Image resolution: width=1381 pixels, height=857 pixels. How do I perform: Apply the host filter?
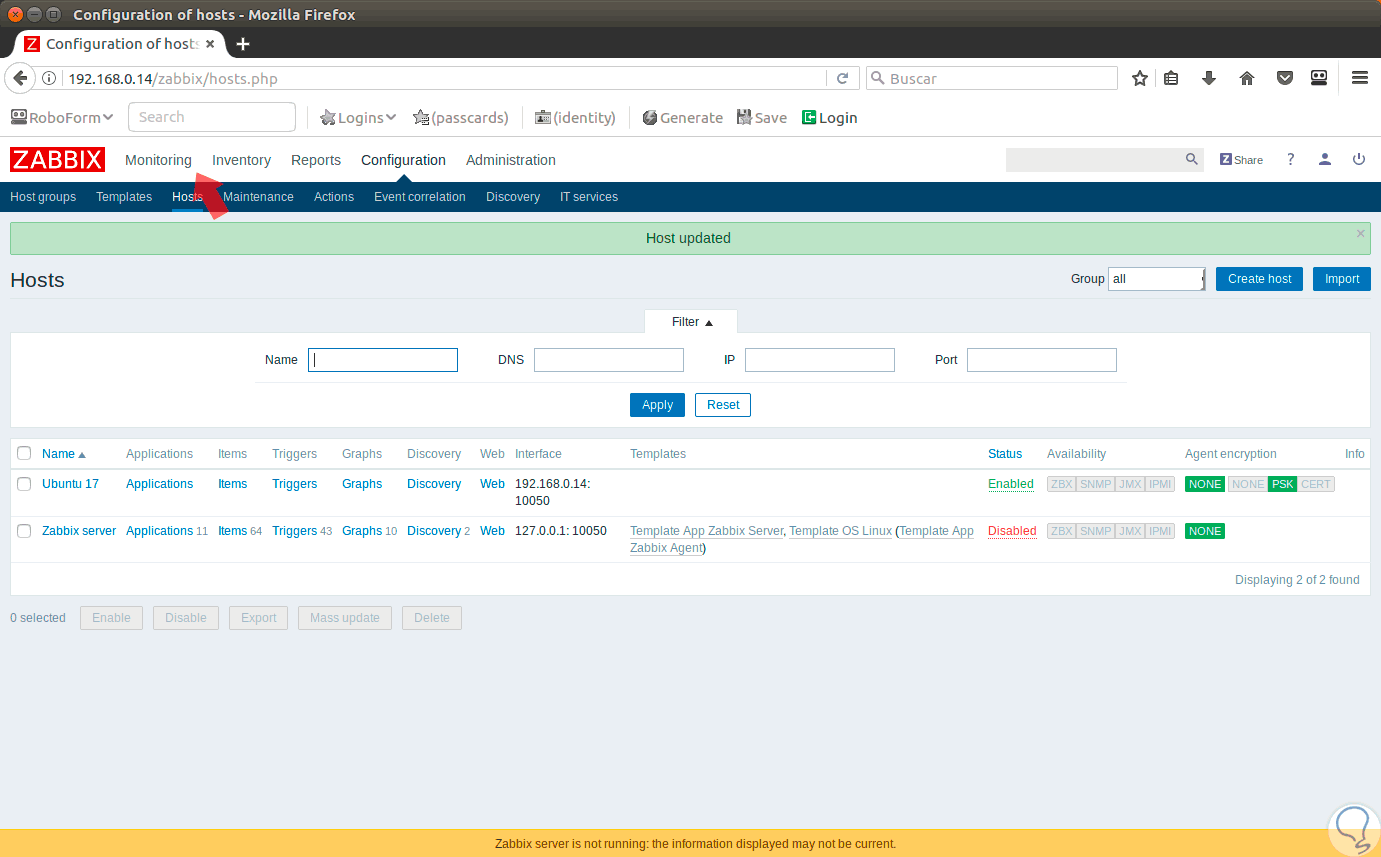pos(657,405)
